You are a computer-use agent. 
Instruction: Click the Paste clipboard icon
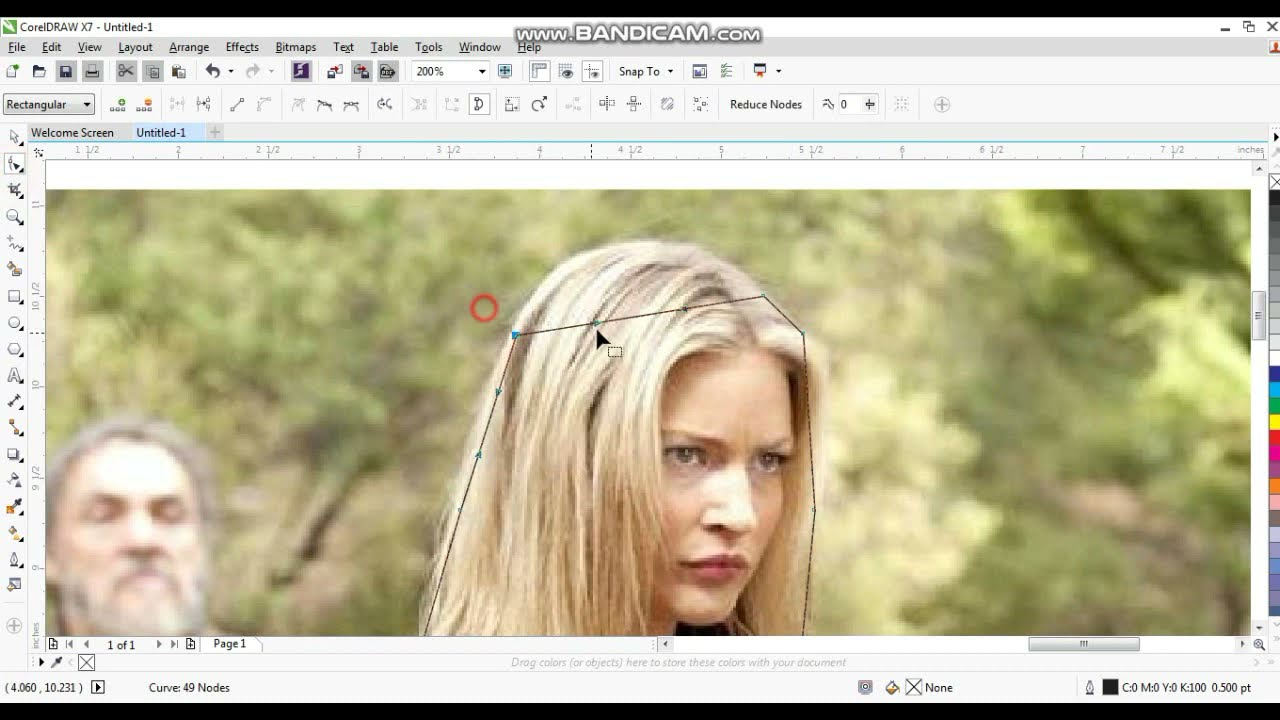pyautogui.click(x=179, y=71)
